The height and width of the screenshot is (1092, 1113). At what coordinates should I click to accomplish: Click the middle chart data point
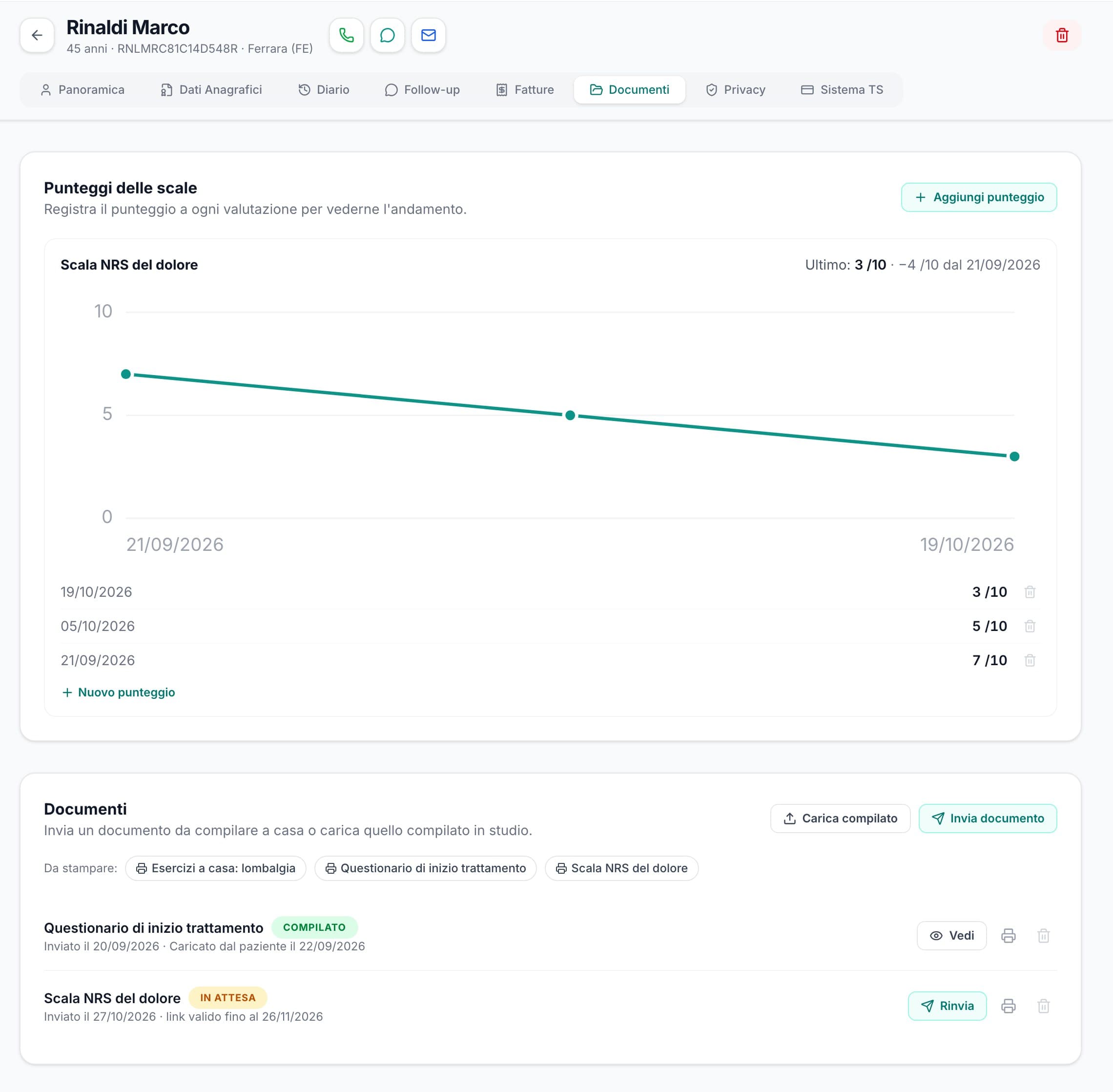570,415
